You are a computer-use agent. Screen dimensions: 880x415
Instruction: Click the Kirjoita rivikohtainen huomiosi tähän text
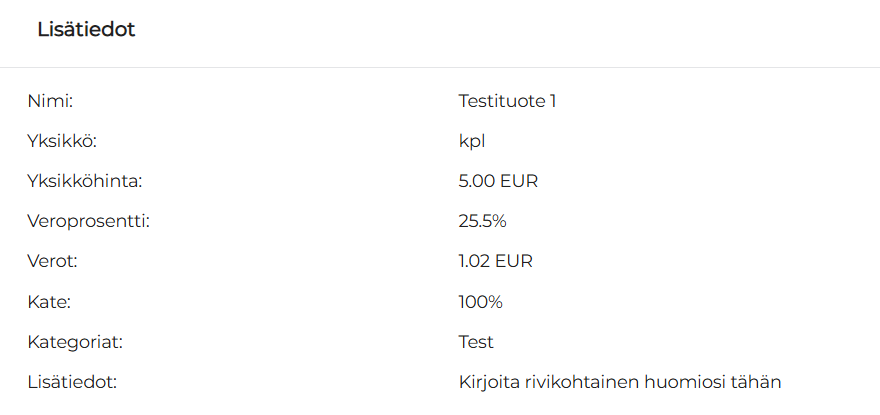tap(619, 382)
